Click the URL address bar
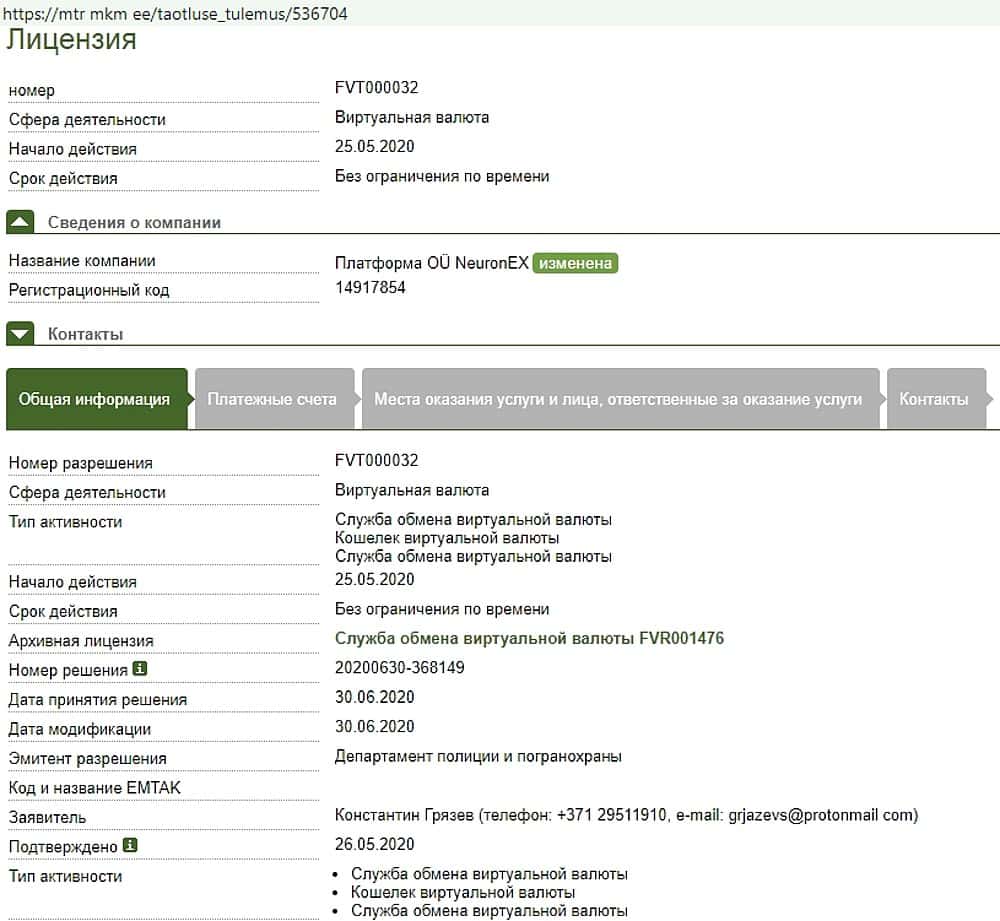The height and width of the screenshot is (921, 1000). click(x=176, y=14)
